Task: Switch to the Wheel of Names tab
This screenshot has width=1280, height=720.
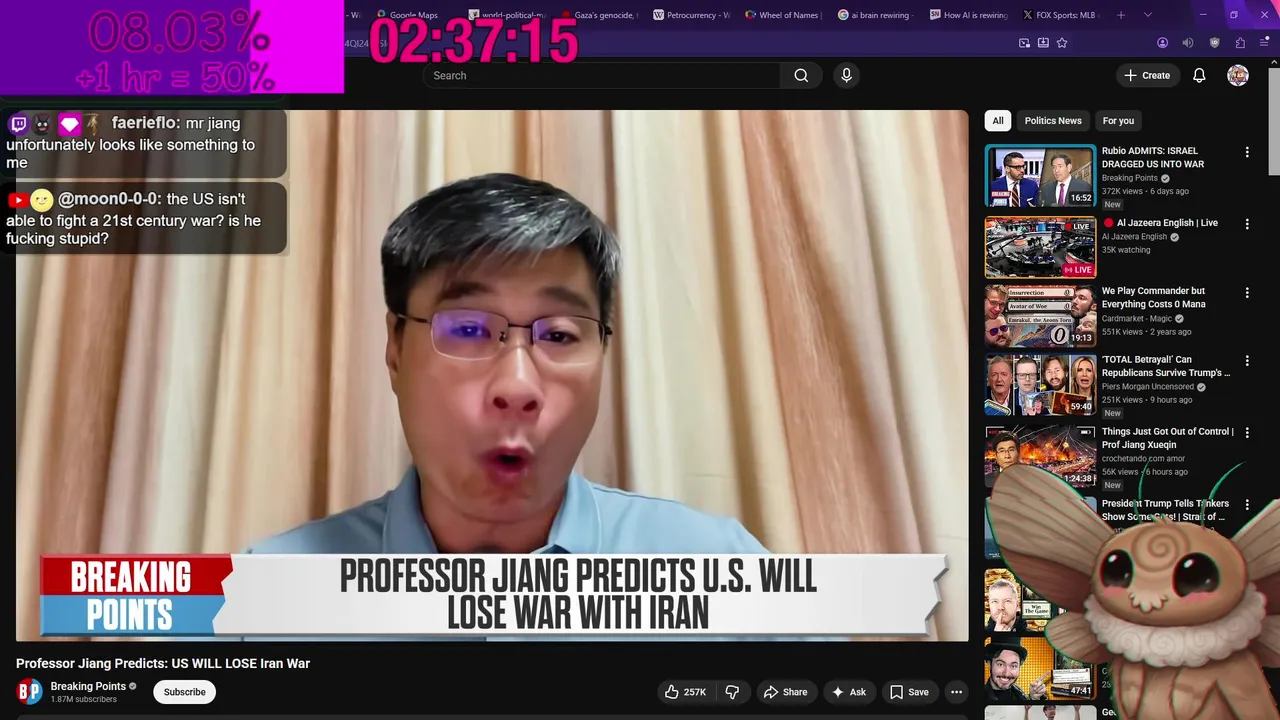Action: click(x=784, y=15)
